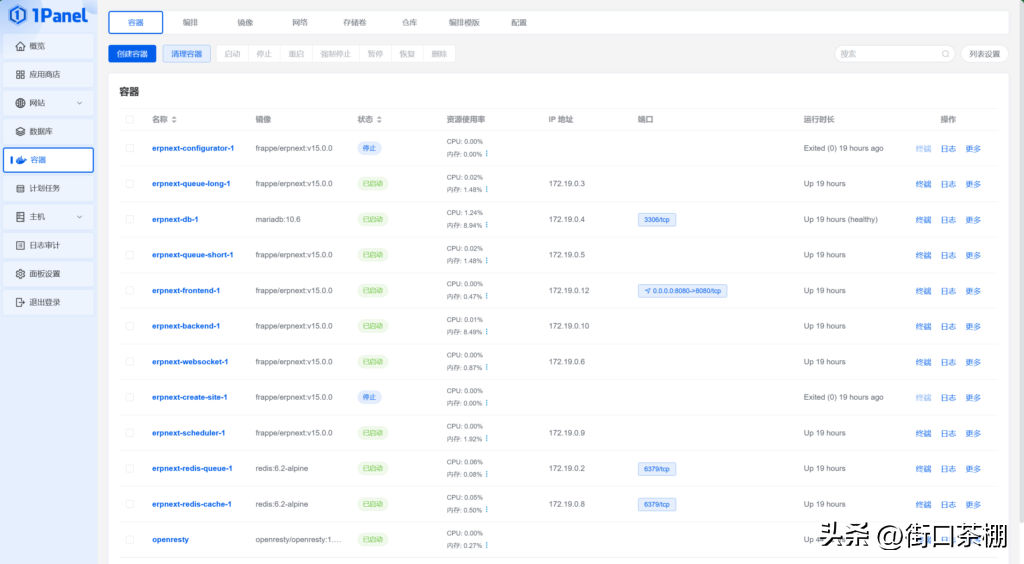Switch to the 镜像 images tab
The height and width of the screenshot is (564, 1024).
tap(245, 22)
